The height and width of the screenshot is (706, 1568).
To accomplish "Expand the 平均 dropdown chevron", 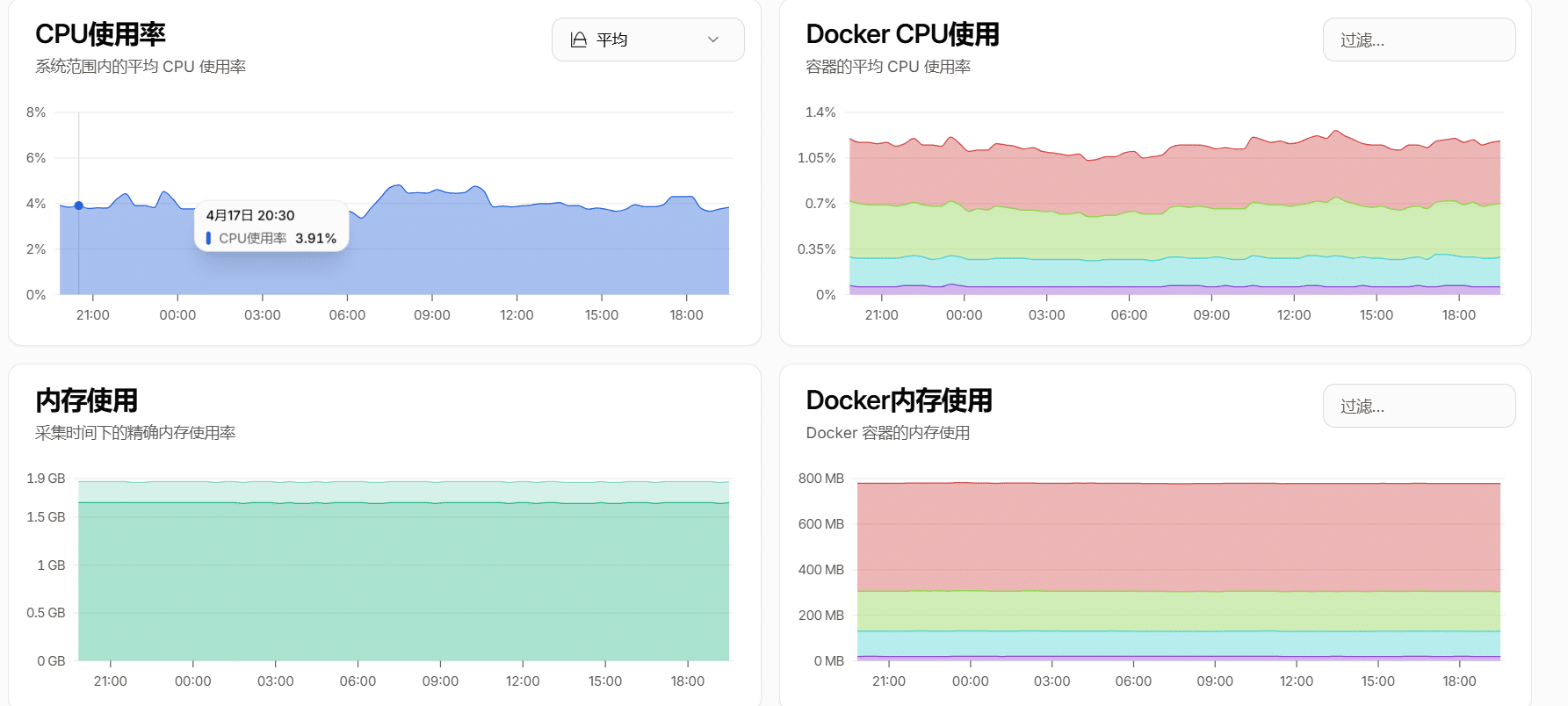I will [713, 40].
